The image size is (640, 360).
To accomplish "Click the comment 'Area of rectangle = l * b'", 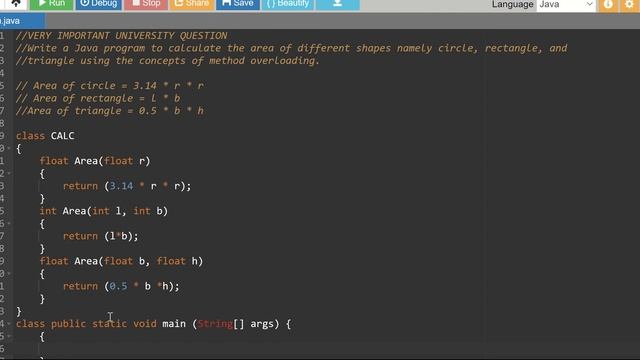I will click(98, 98).
